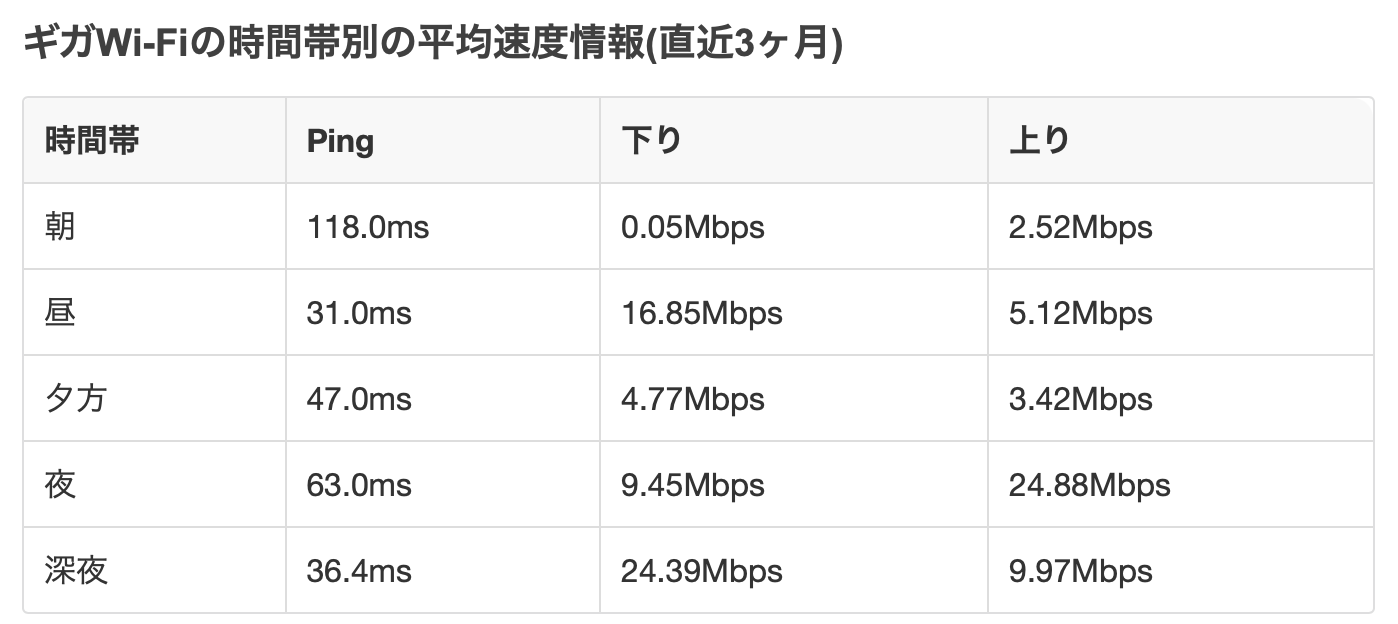The image size is (1398, 624).
Task: Select the 昼 row label
Action: (x=61, y=313)
